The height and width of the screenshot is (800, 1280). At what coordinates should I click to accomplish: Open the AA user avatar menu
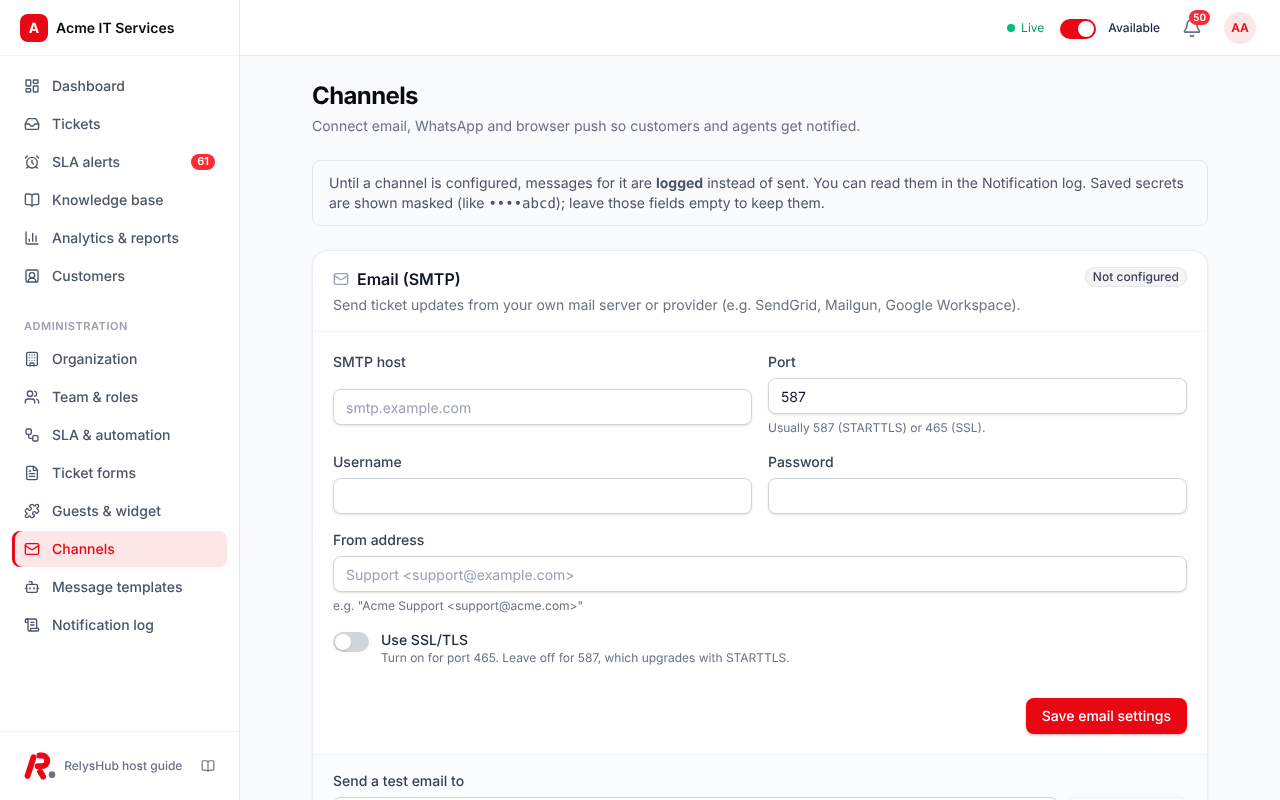1240,28
